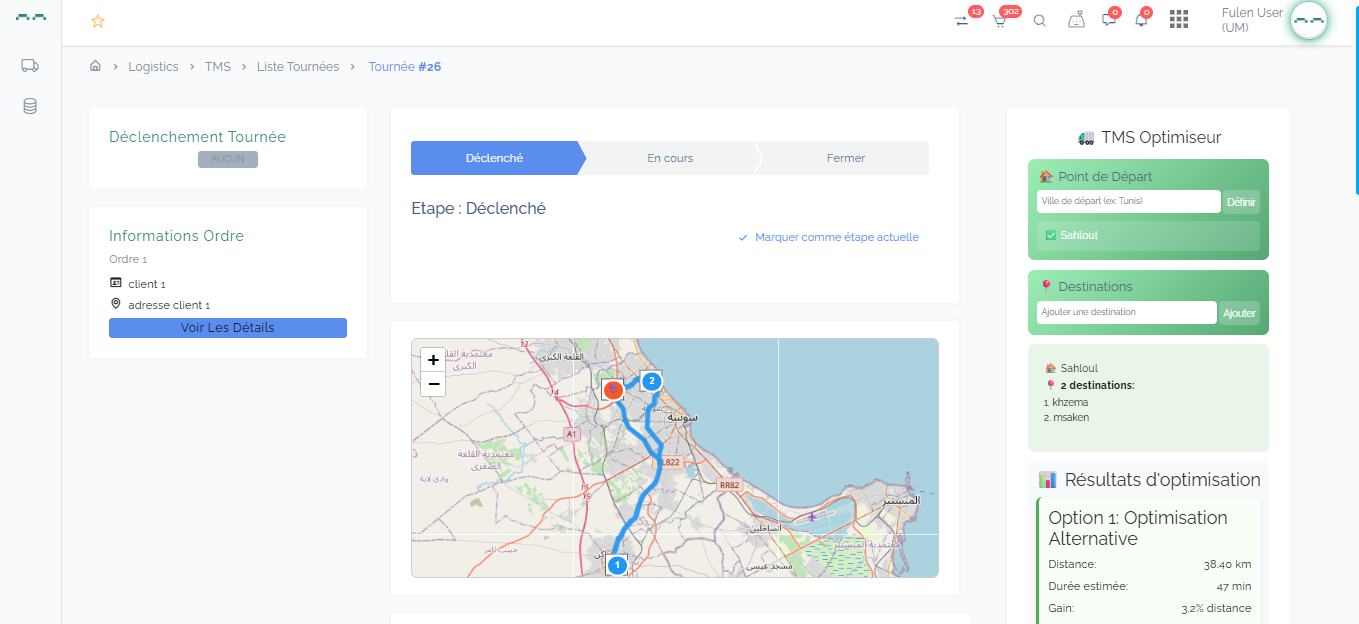Open the database stack sidebar icon
This screenshot has width=1359, height=624.
(30, 106)
